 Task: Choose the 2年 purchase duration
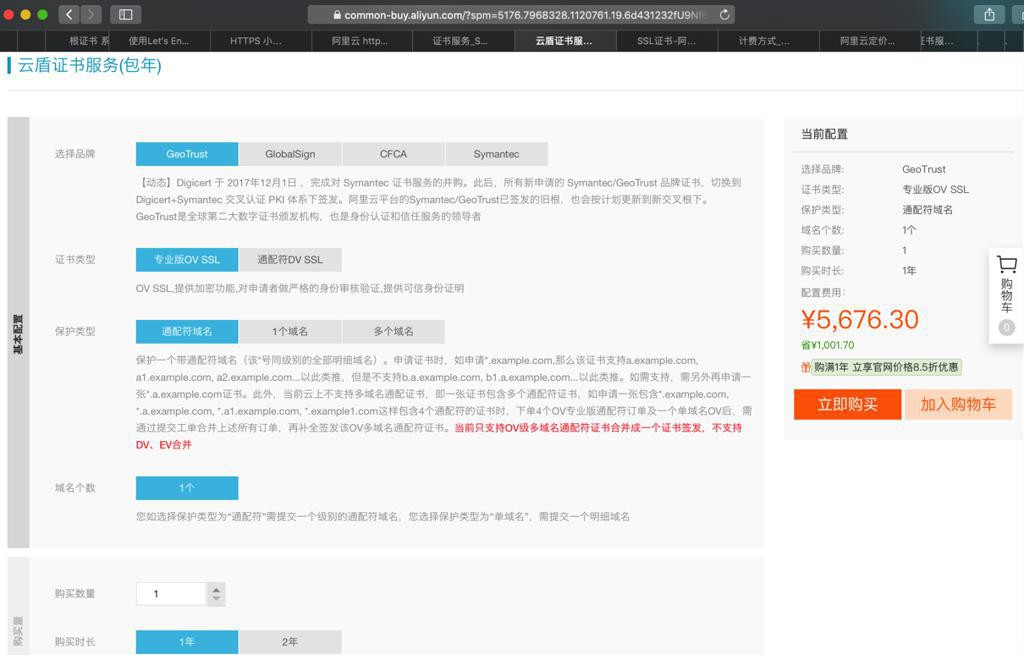point(290,642)
